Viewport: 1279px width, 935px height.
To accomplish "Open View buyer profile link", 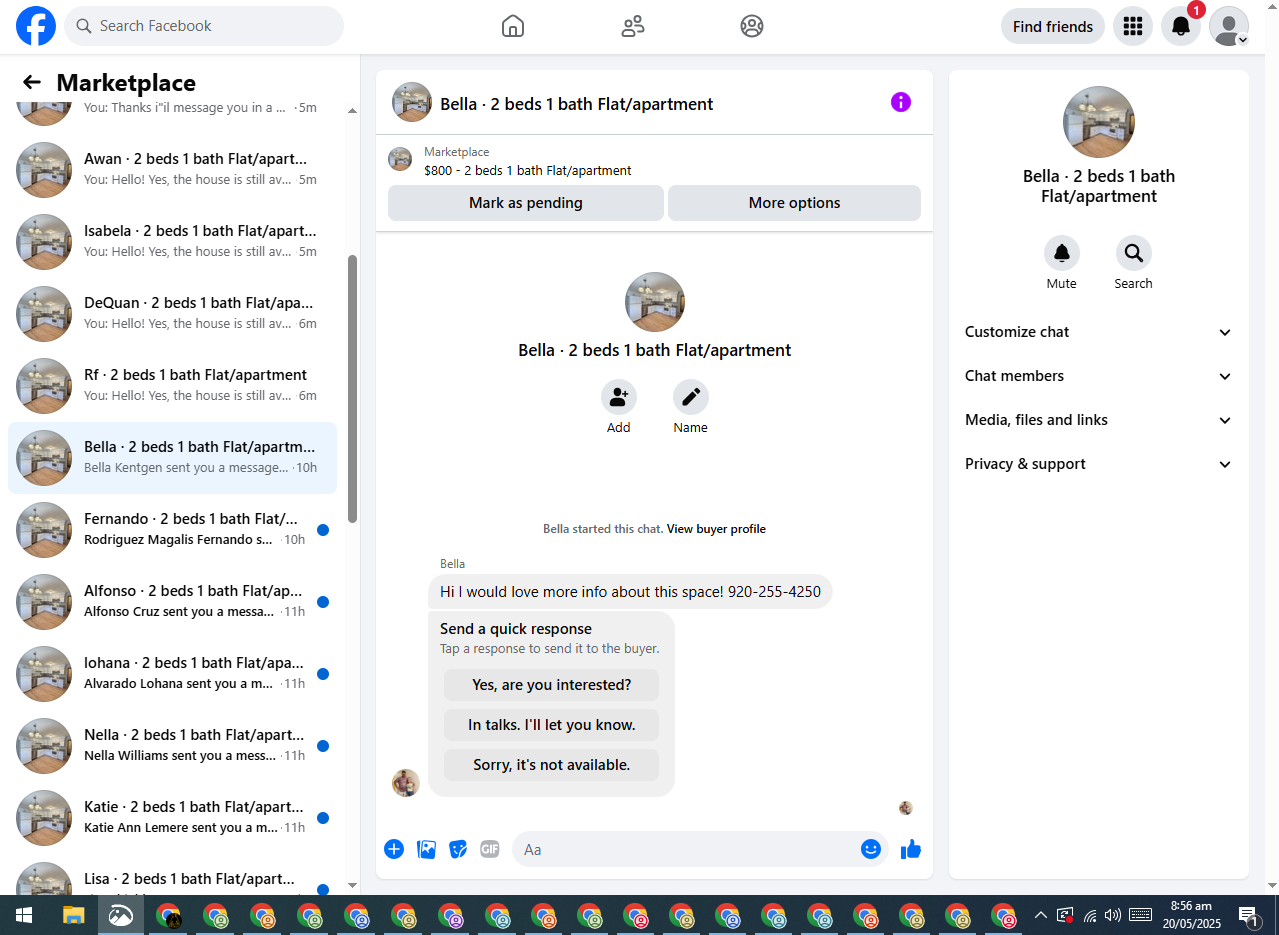I will [x=716, y=529].
